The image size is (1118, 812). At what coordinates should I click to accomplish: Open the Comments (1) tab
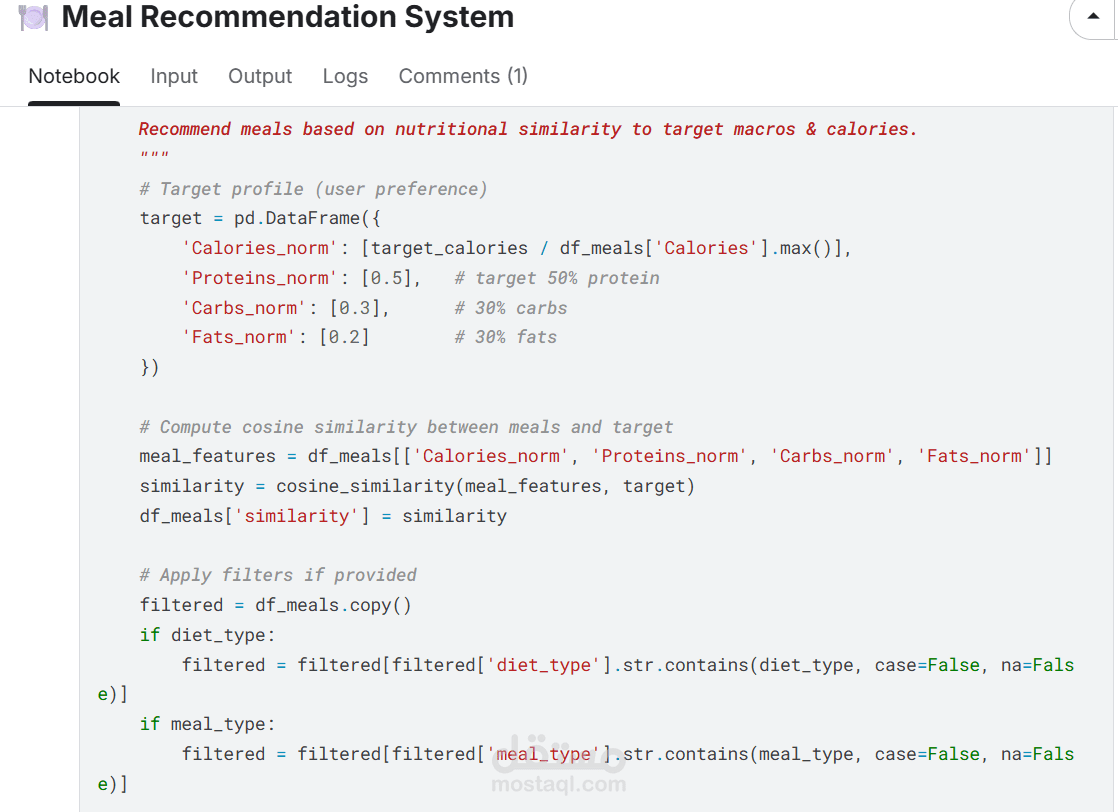463,76
